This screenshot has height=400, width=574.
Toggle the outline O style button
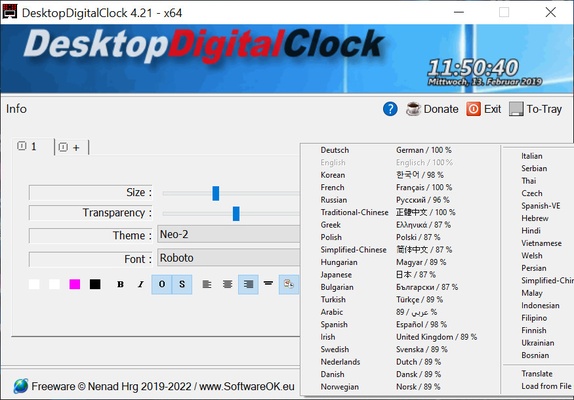coord(162,284)
